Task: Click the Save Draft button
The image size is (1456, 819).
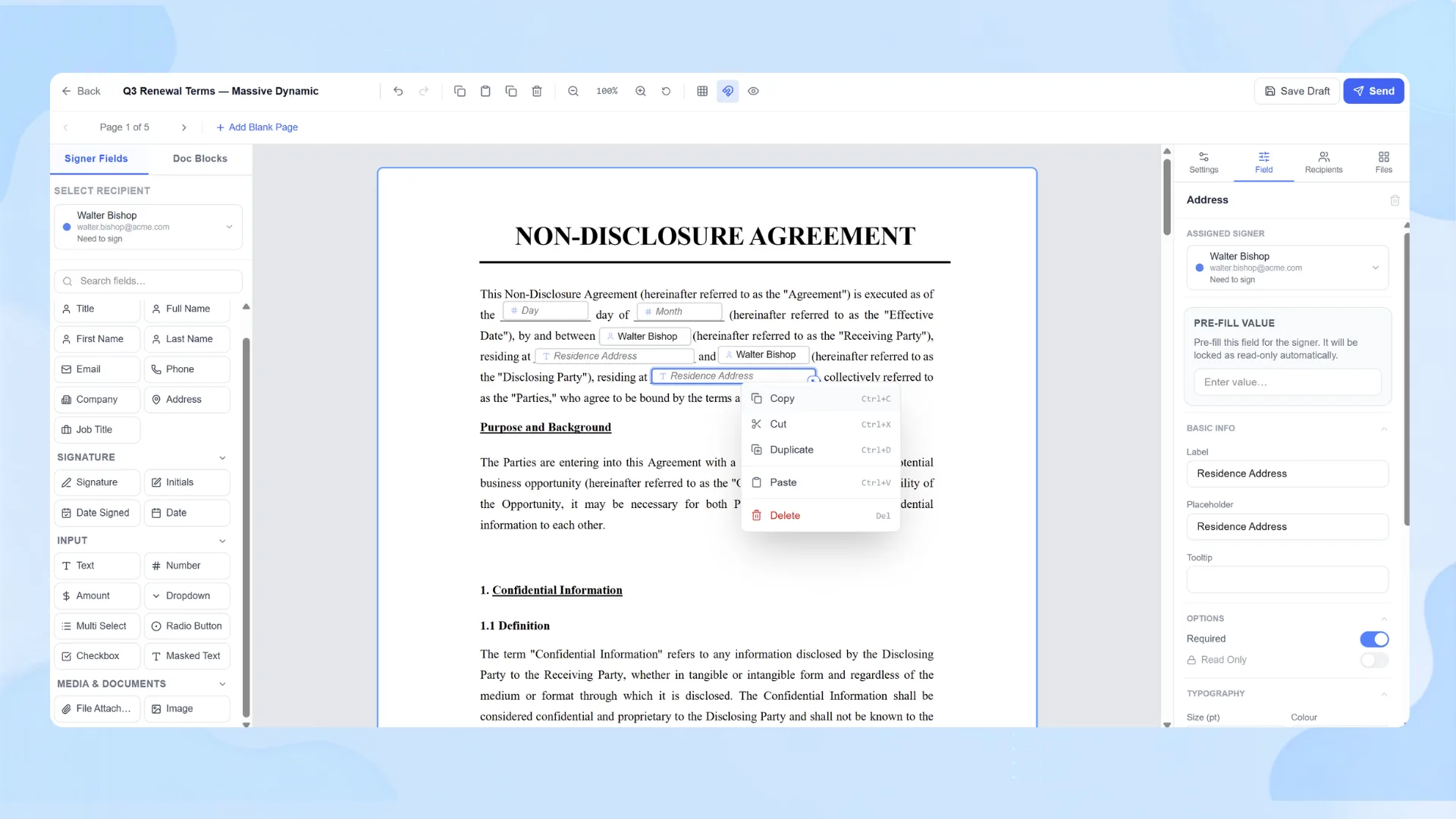Action: click(x=1297, y=91)
